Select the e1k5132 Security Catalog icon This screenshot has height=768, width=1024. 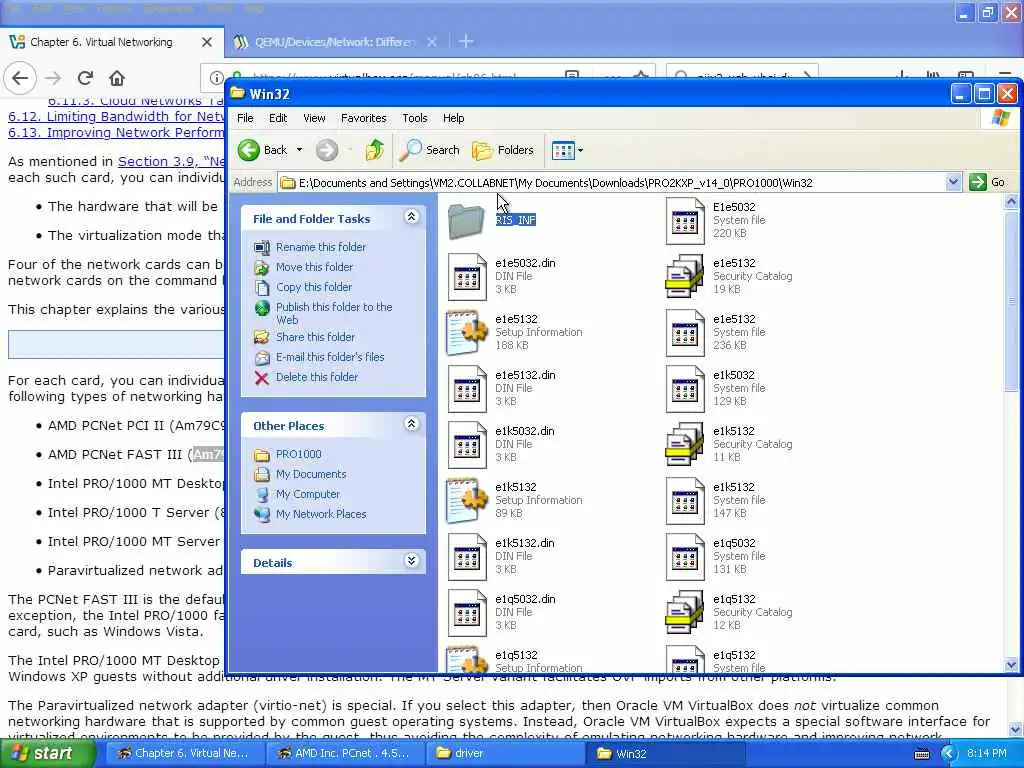pyautogui.click(x=684, y=445)
